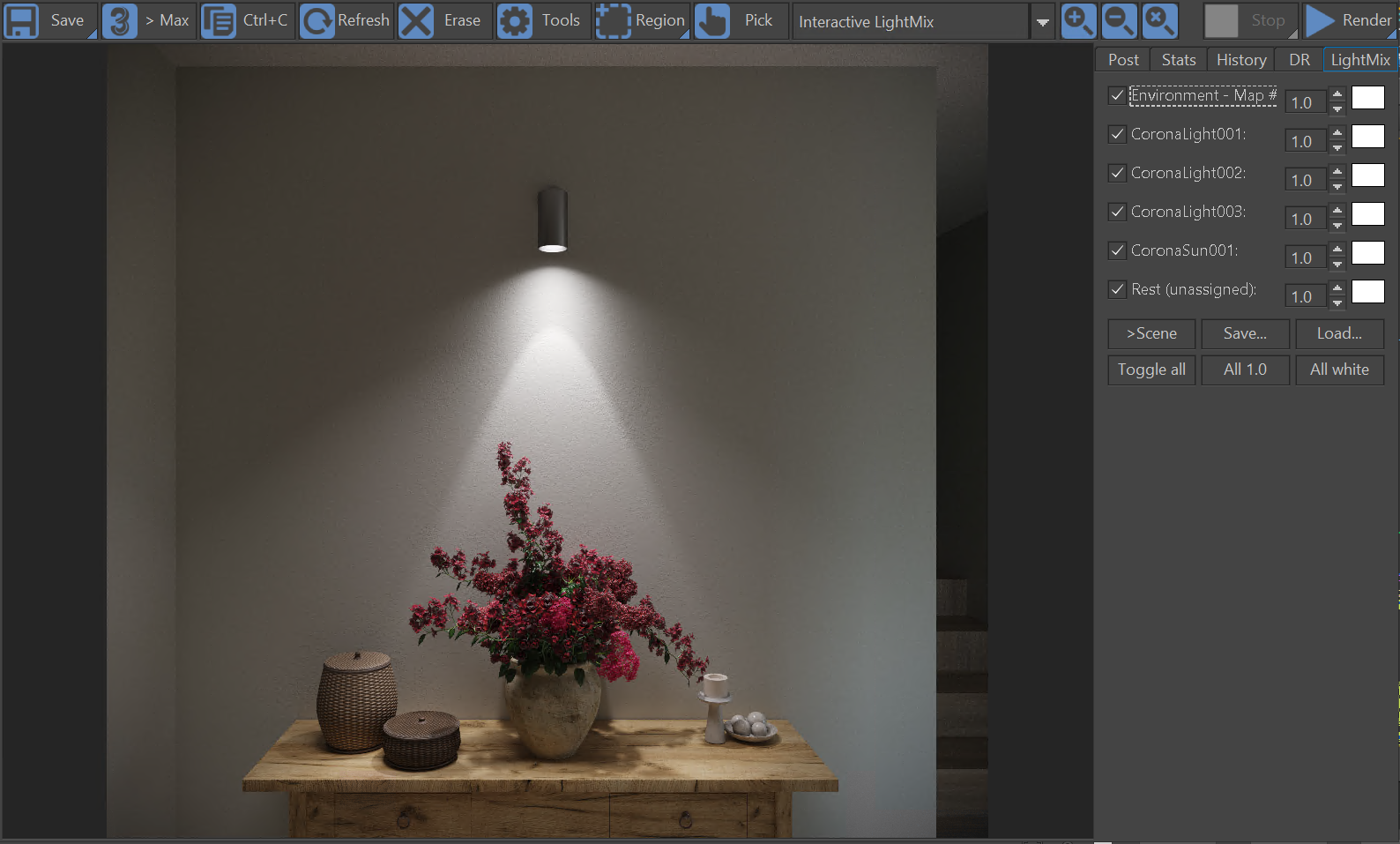The image size is (1400, 844).
Task: Click the All white button
Action: pos(1339,370)
